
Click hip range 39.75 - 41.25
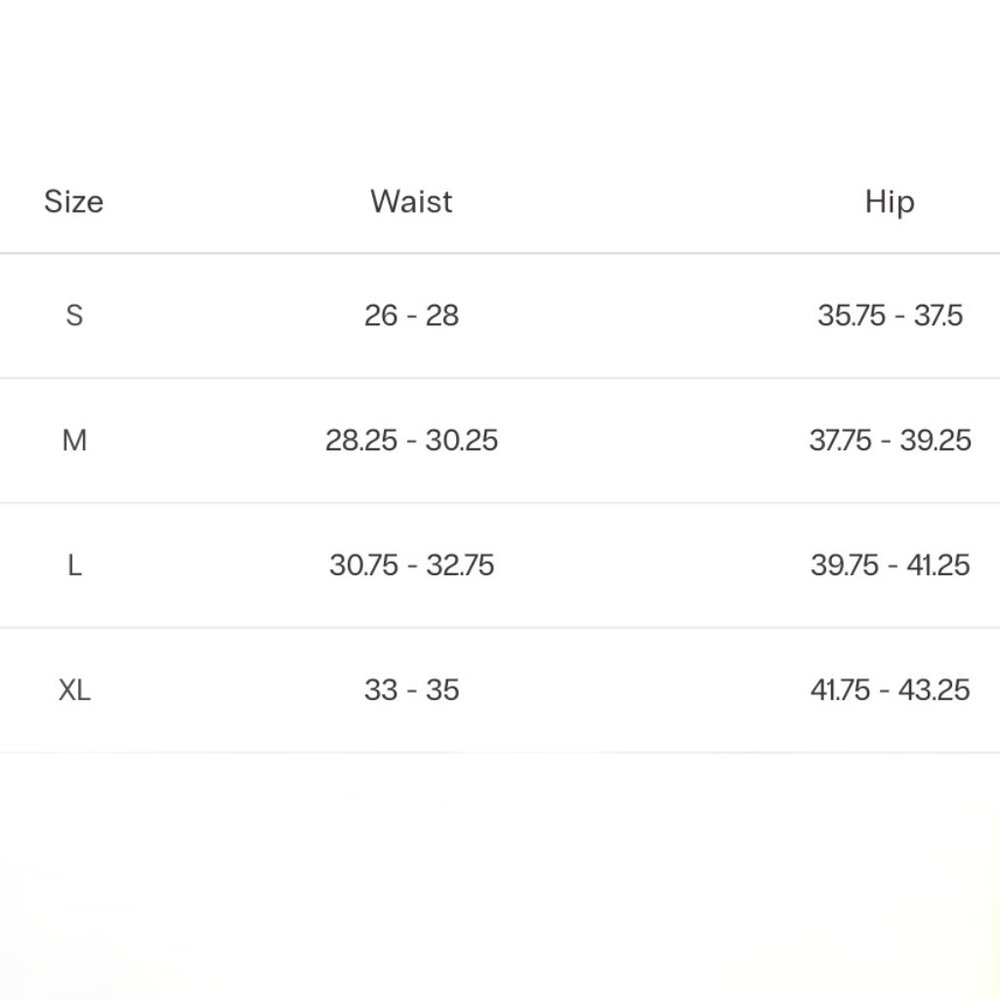click(889, 565)
